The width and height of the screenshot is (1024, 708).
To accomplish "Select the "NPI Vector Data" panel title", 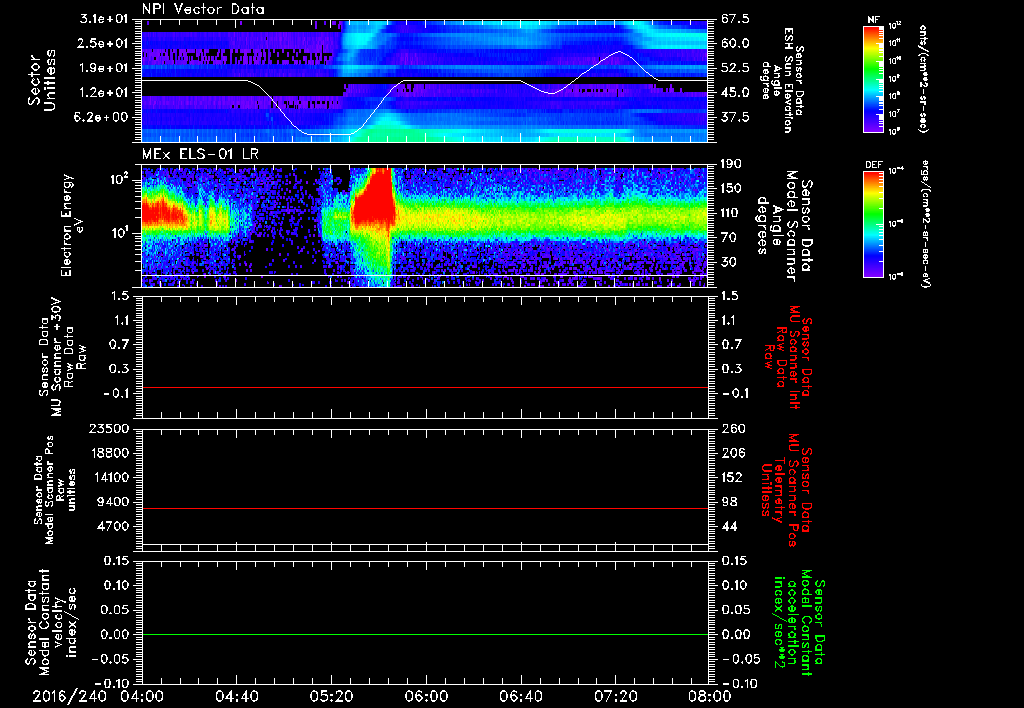I will [x=203, y=9].
